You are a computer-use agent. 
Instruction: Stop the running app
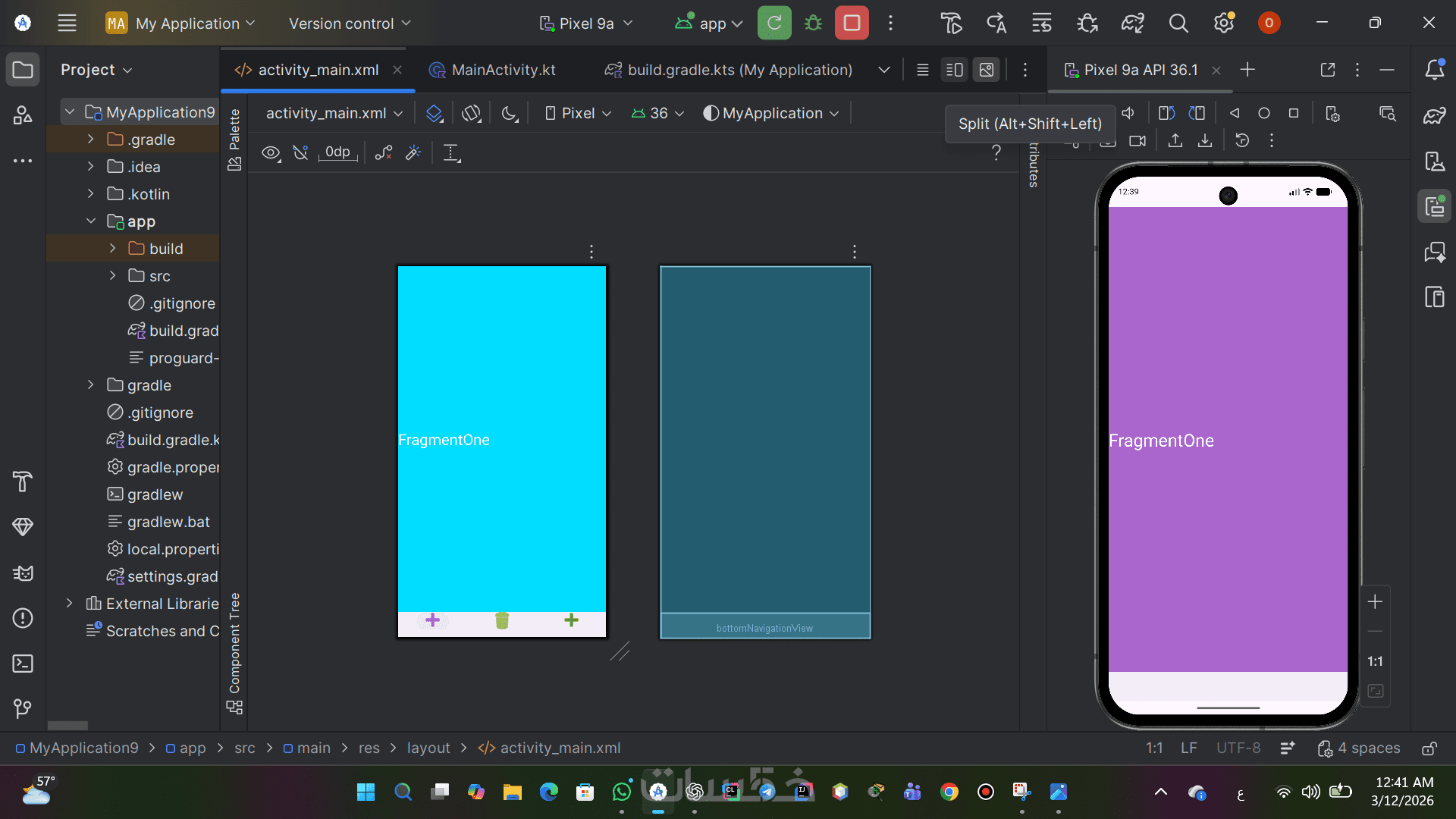pos(852,24)
